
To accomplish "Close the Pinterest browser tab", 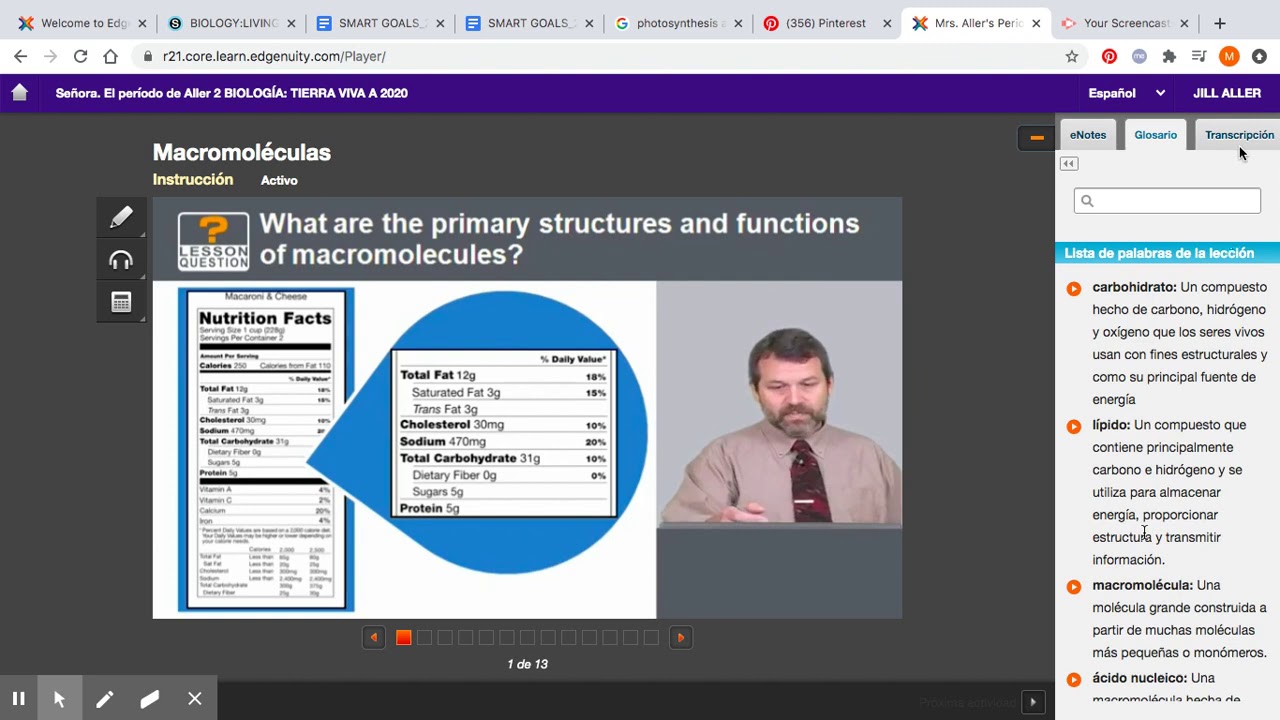I will click(886, 23).
